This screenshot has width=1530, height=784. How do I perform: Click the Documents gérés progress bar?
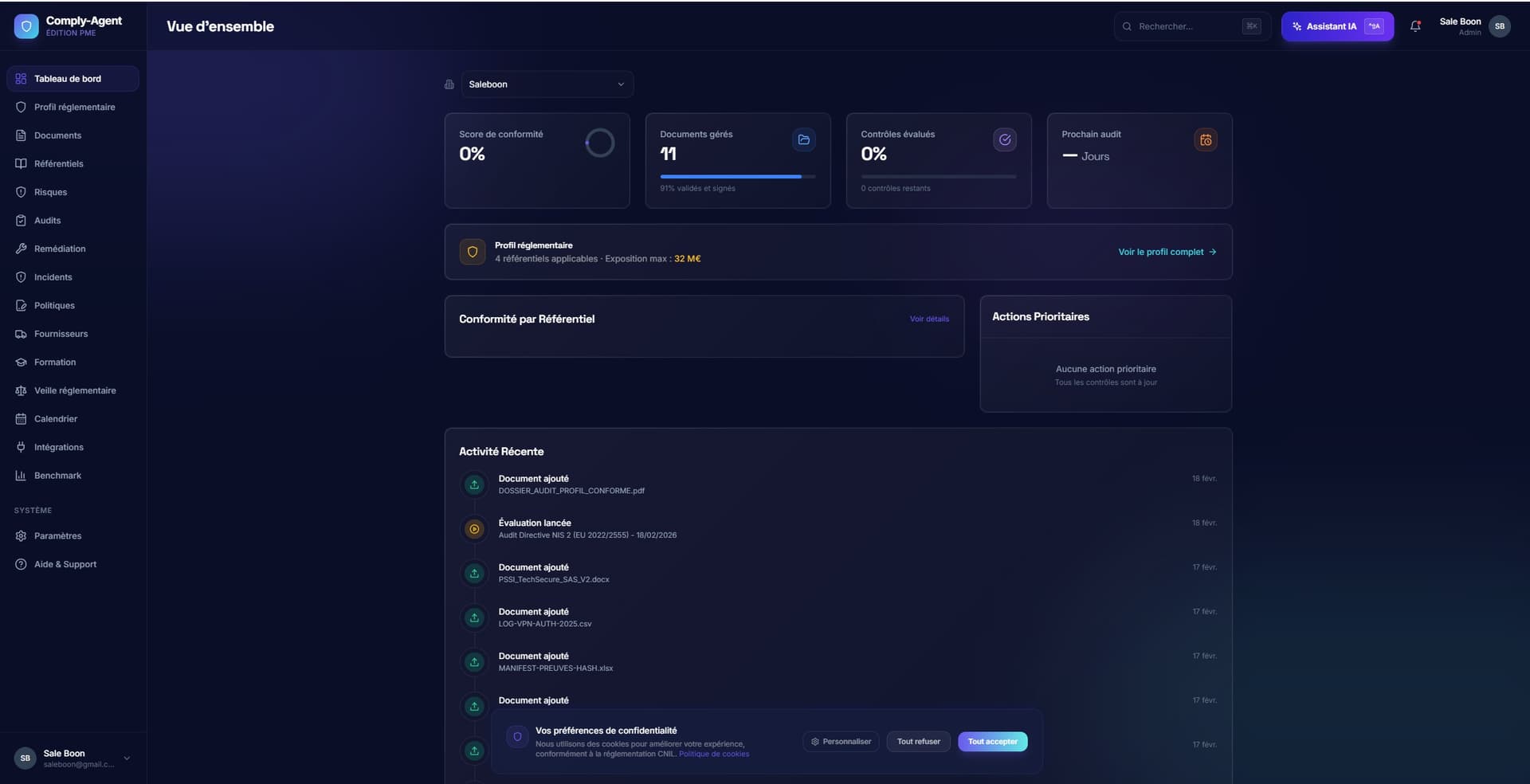(737, 176)
